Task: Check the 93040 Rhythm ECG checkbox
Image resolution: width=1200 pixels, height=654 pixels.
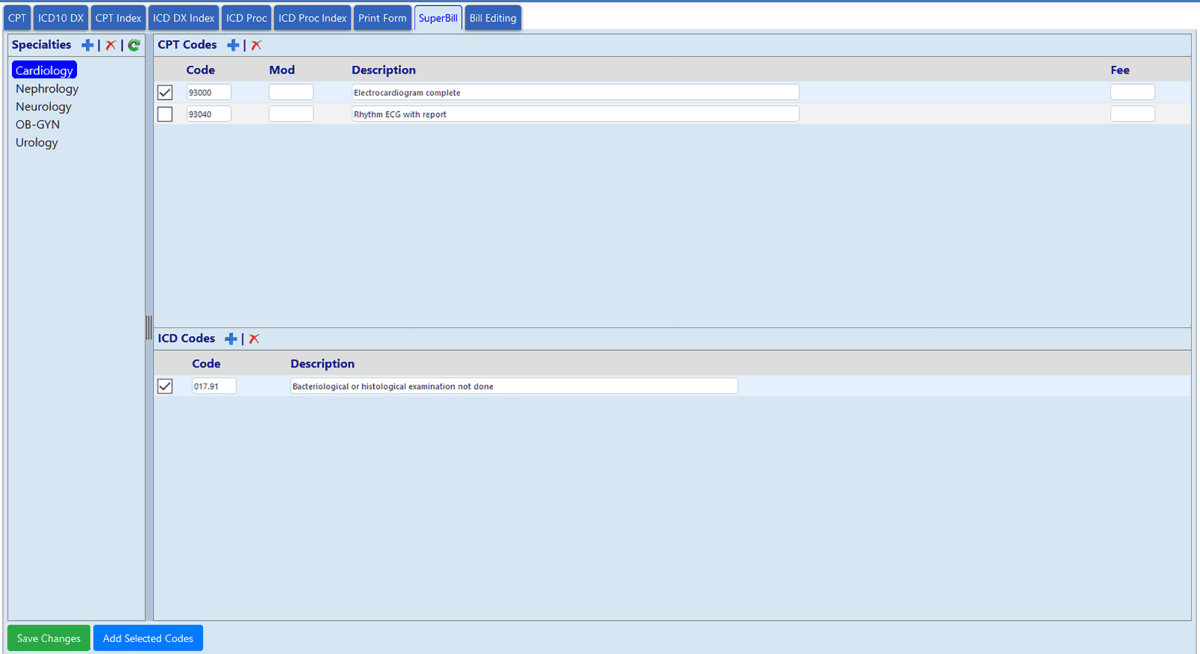Action: (165, 114)
